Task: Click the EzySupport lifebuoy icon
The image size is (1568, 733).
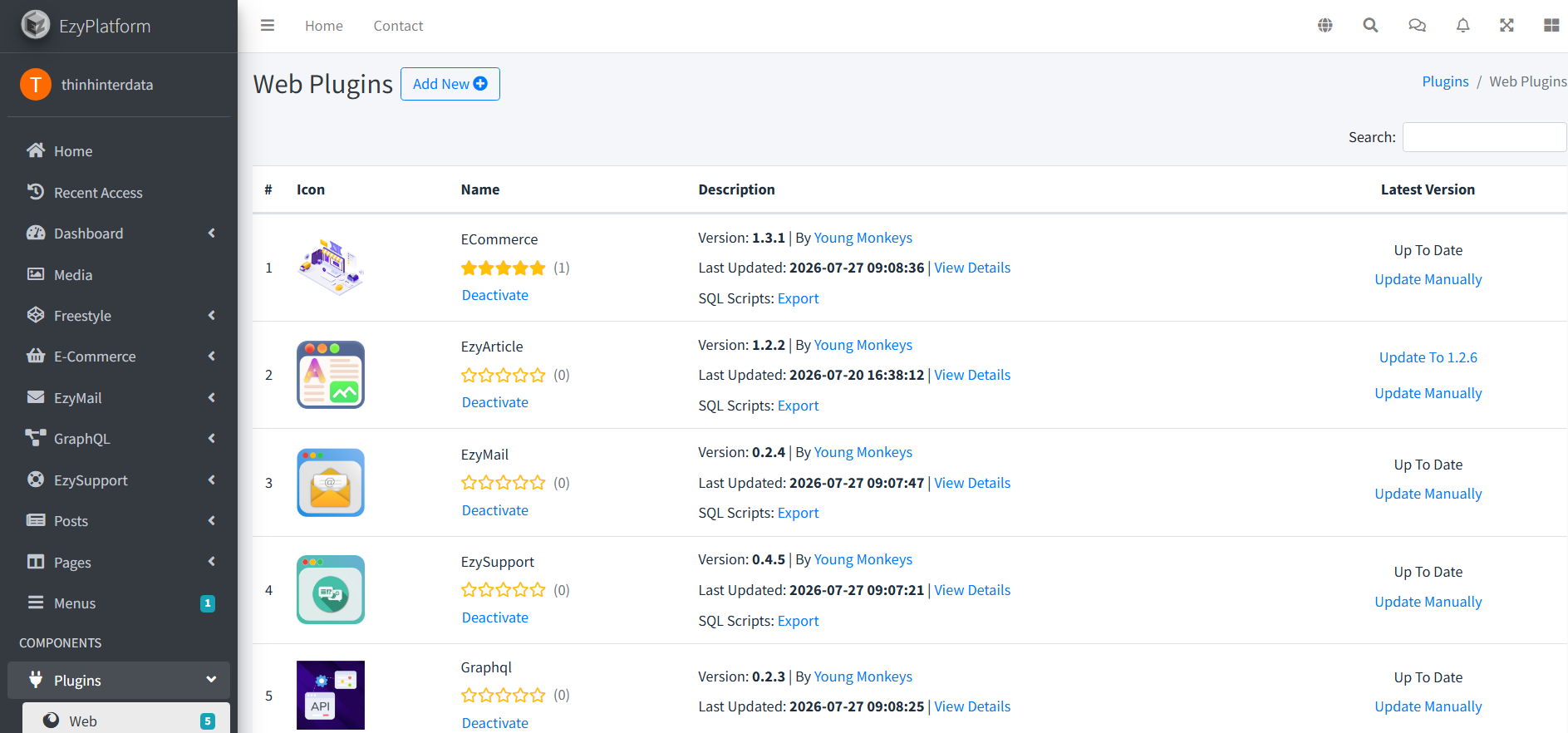Action: 36,480
